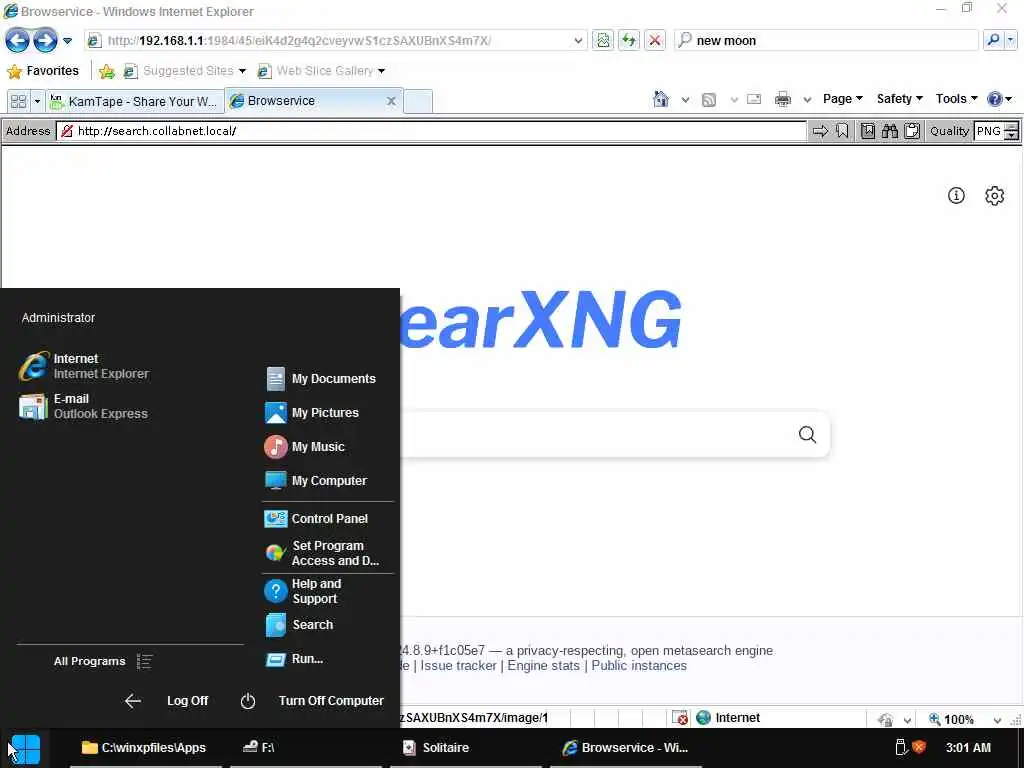Image resolution: width=1024 pixels, height=768 pixels.
Task: Click Turn Off Computer button
Action: pyautogui.click(x=312, y=701)
